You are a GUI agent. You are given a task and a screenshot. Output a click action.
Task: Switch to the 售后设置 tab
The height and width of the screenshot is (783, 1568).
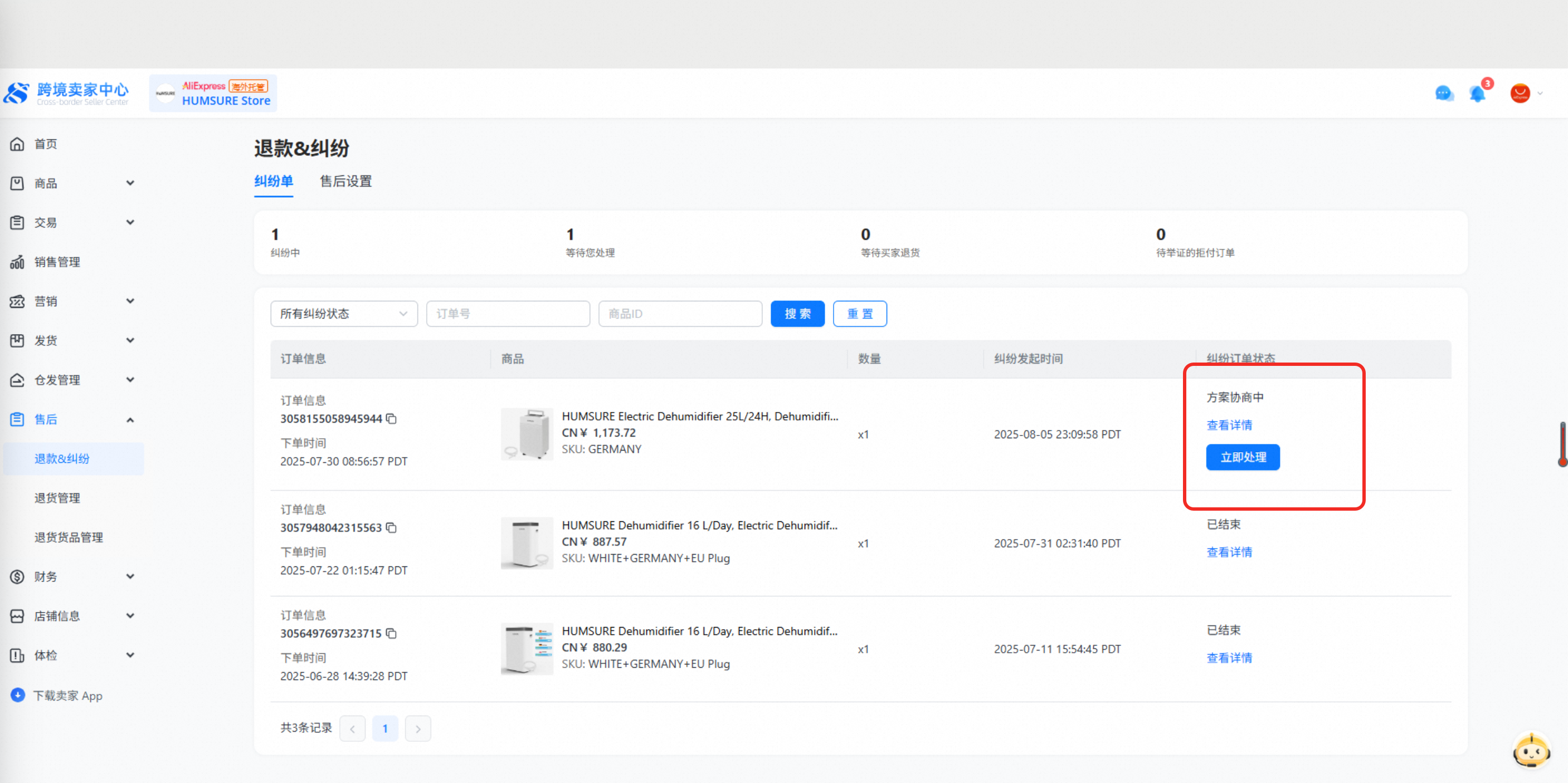point(345,182)
